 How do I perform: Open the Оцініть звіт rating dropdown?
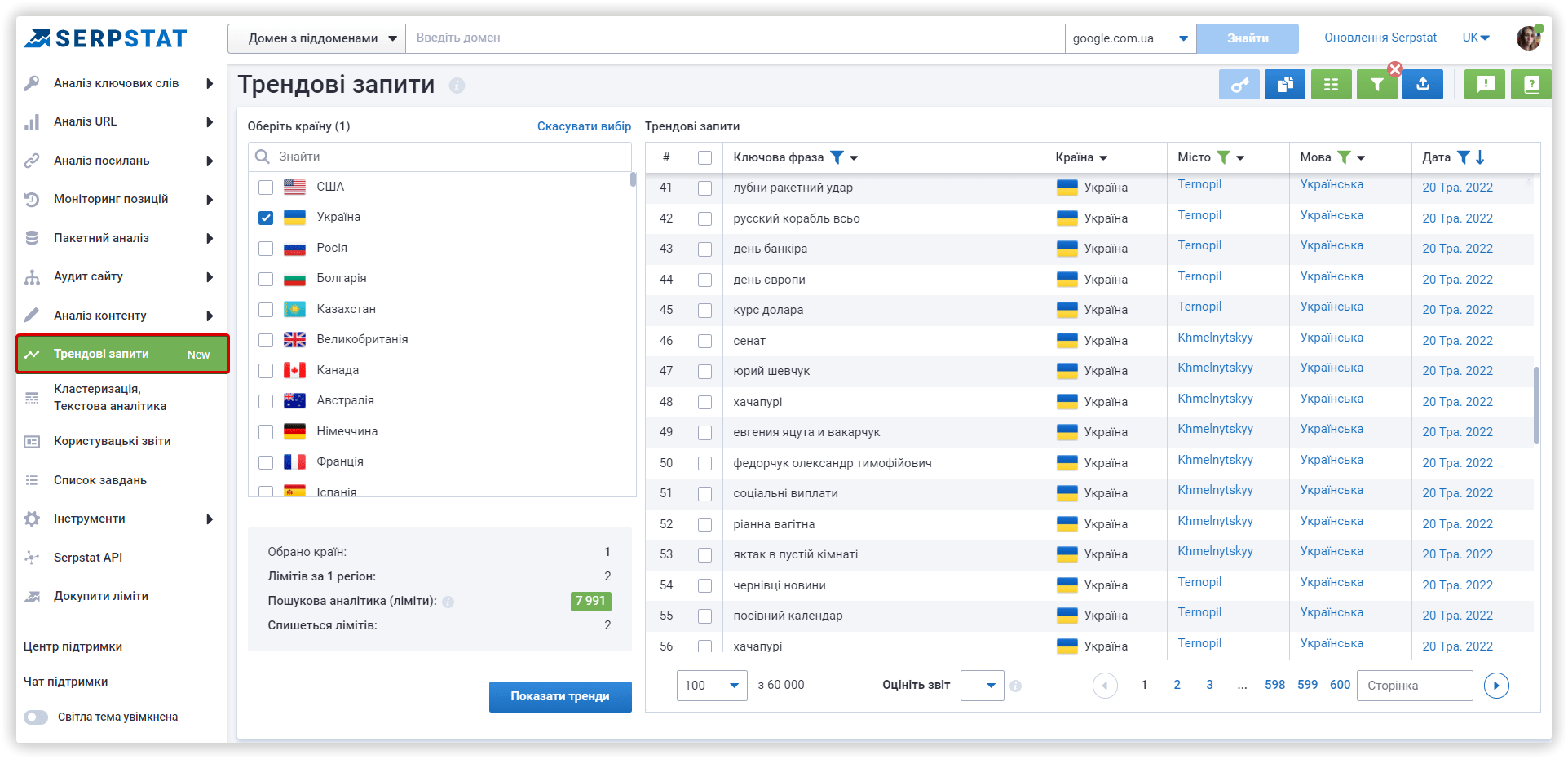(983, 686)
